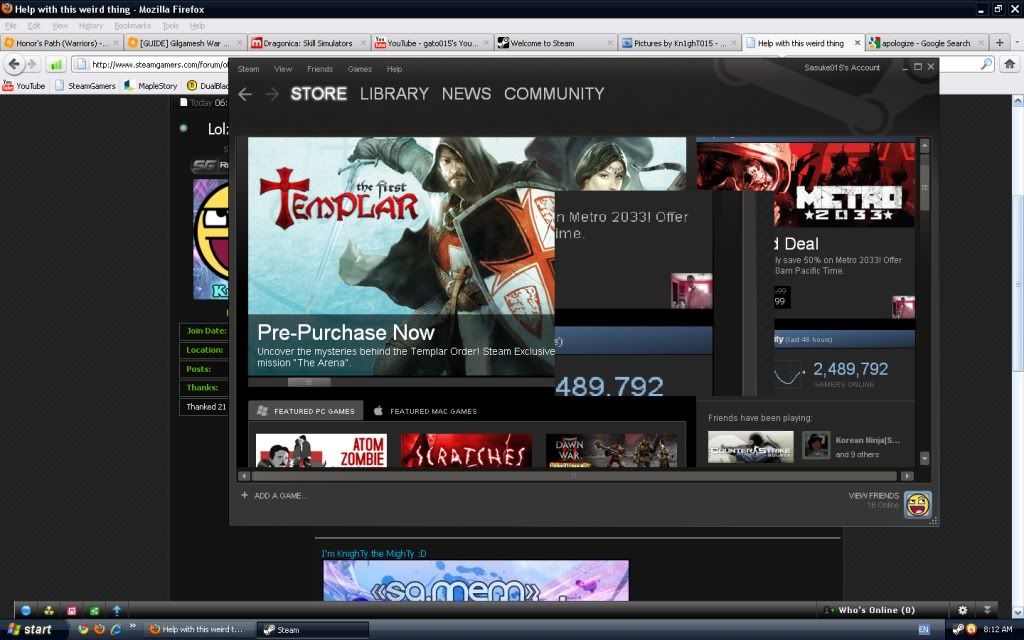Switch to GUIDE Gilgamesh War Firefox tab
The image size is (1024, 640).
pos(185,43)
